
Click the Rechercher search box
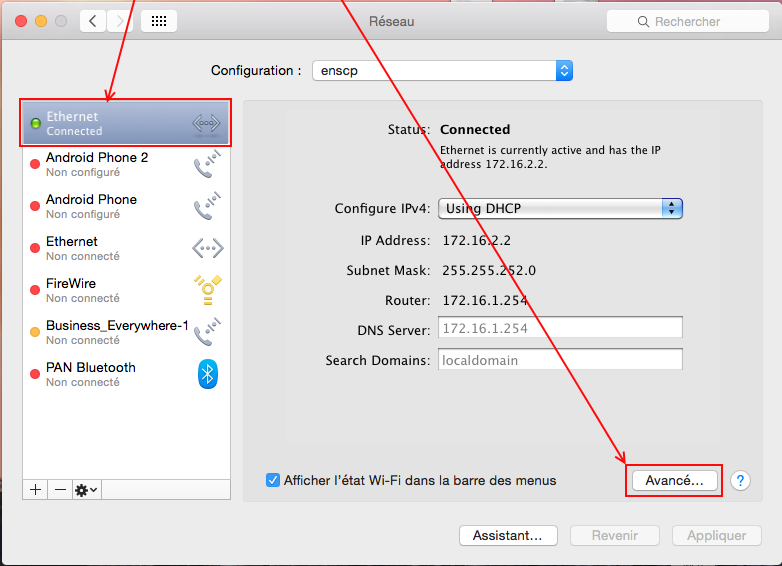click(x=678, y=21)
